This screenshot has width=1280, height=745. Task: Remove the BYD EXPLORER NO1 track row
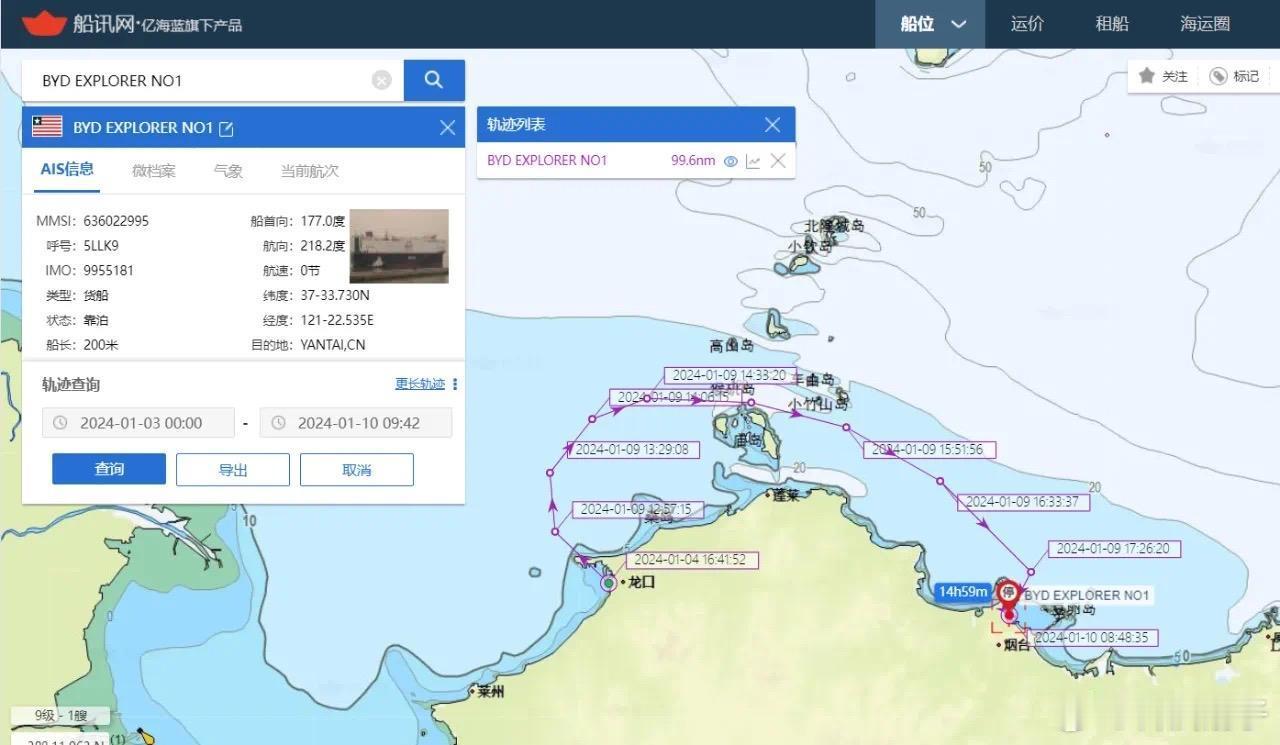pos(777,161)
